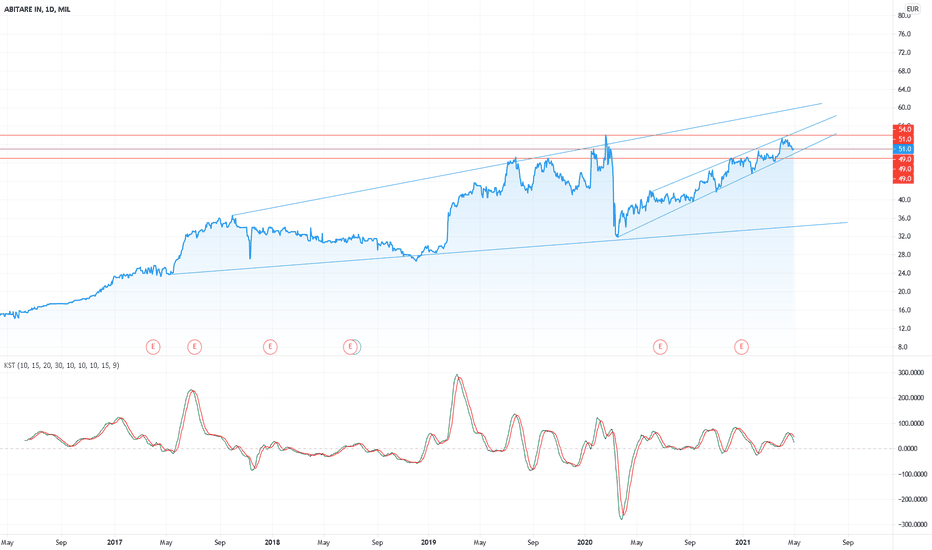The width and height of the screenshot is (932, 550).
Task: Click the red 54.0 price label
Action: point(904,129)
